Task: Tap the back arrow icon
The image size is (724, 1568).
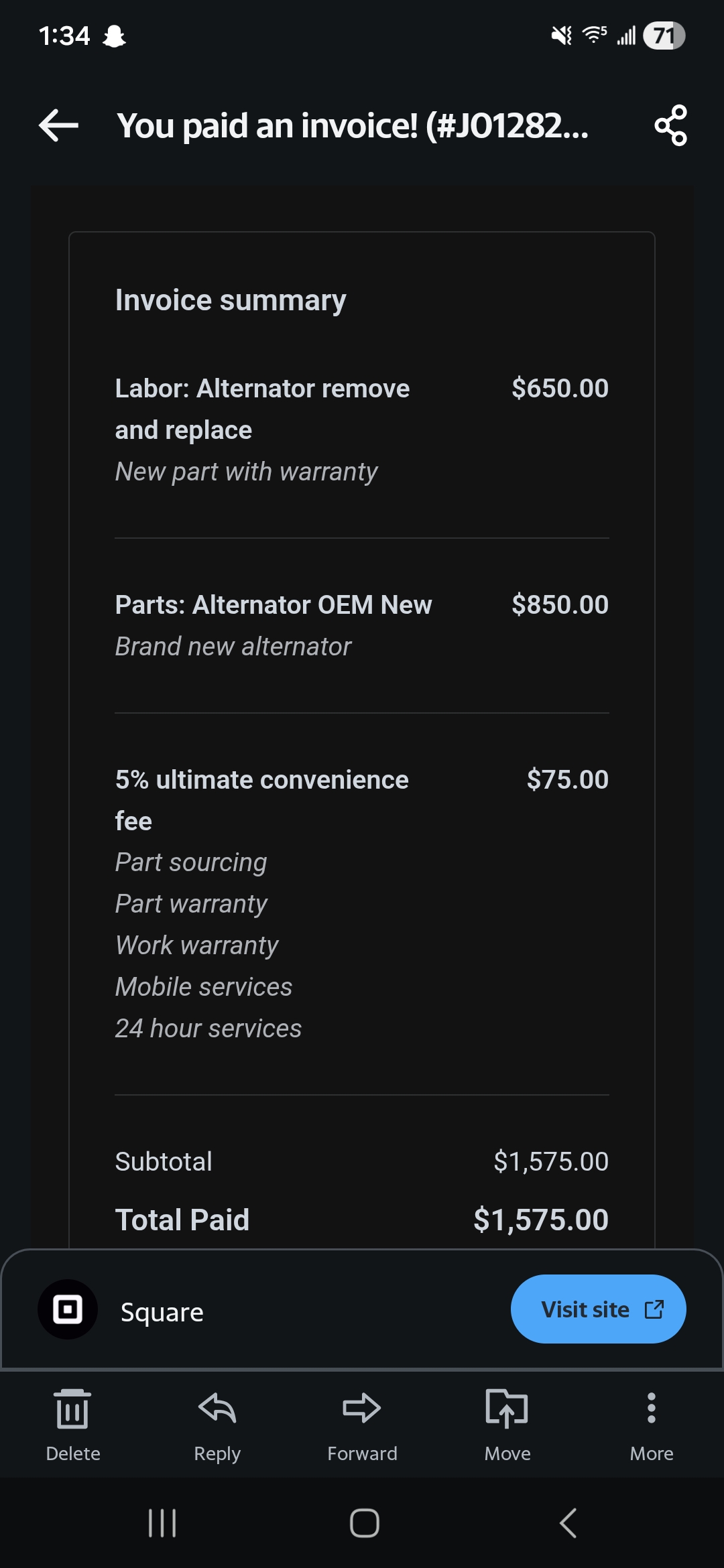Action: pyautogui.click(x=59, y=125)
